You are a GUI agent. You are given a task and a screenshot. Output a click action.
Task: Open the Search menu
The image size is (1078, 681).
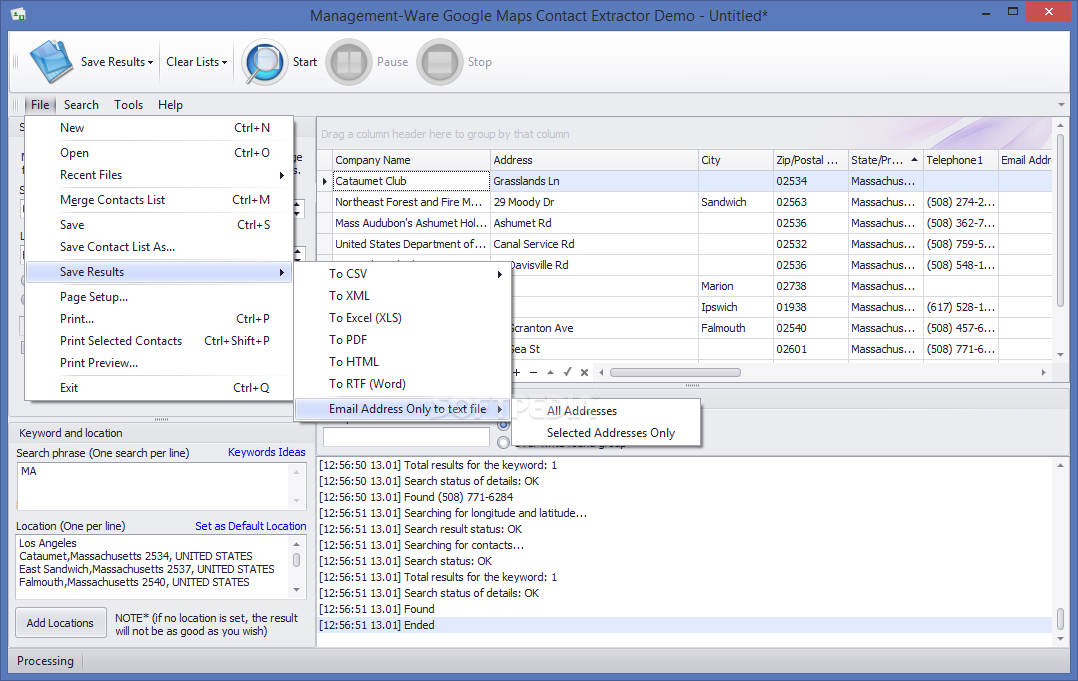(x=81, y=104)
